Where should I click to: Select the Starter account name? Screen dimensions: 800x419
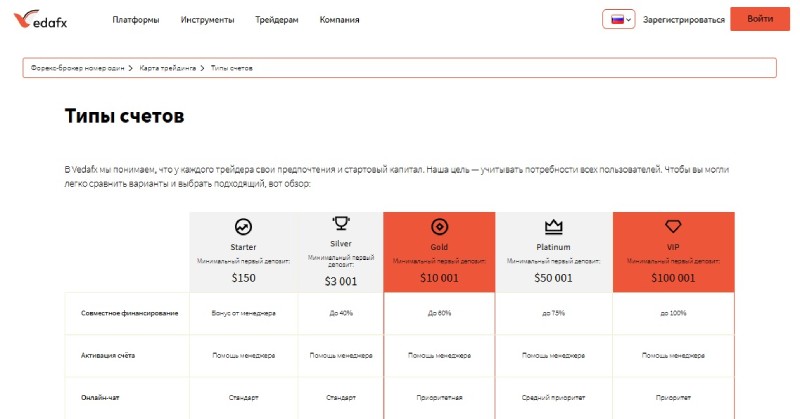click(243, 247)
